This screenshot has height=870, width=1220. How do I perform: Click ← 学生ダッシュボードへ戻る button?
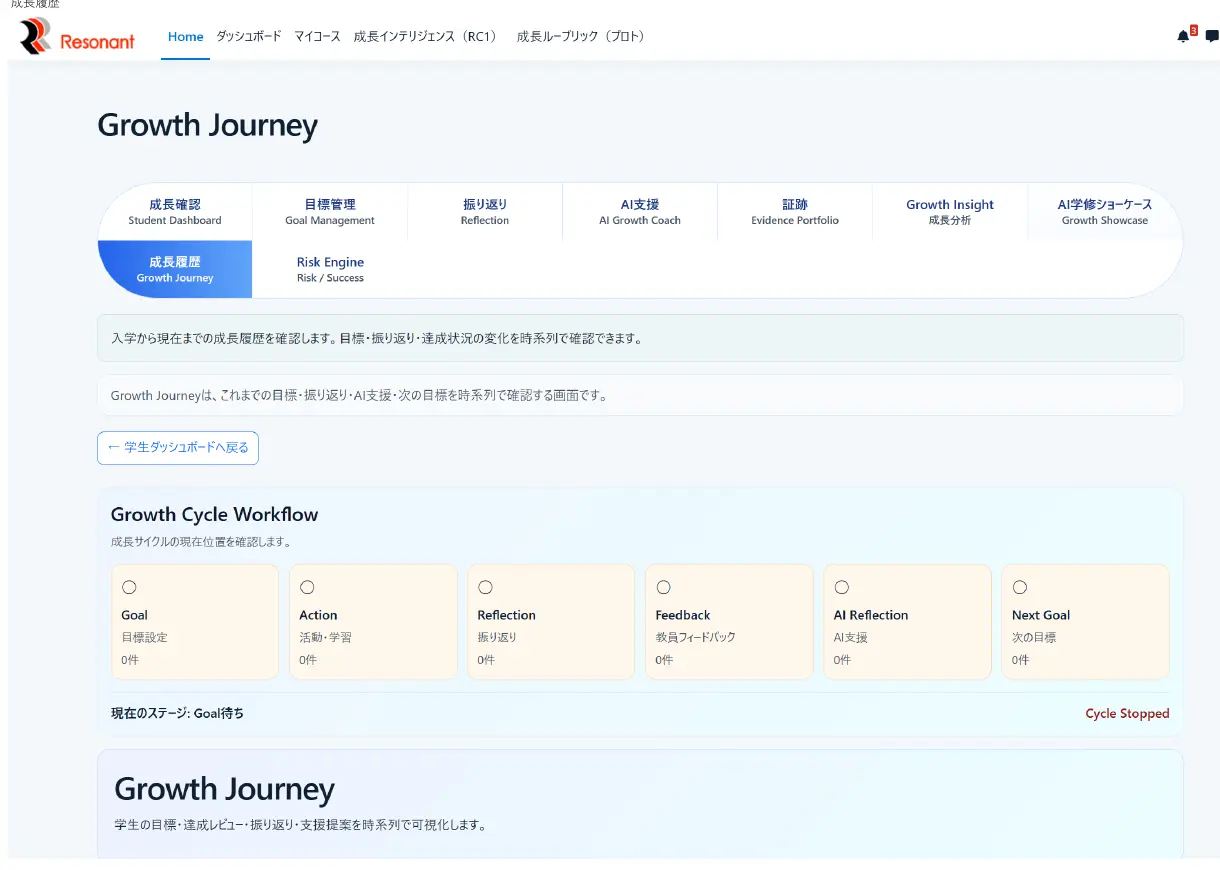click(178, 448)
